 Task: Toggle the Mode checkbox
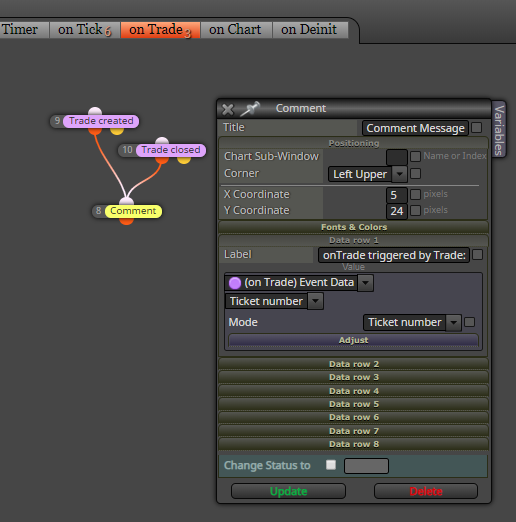[469, 322]
